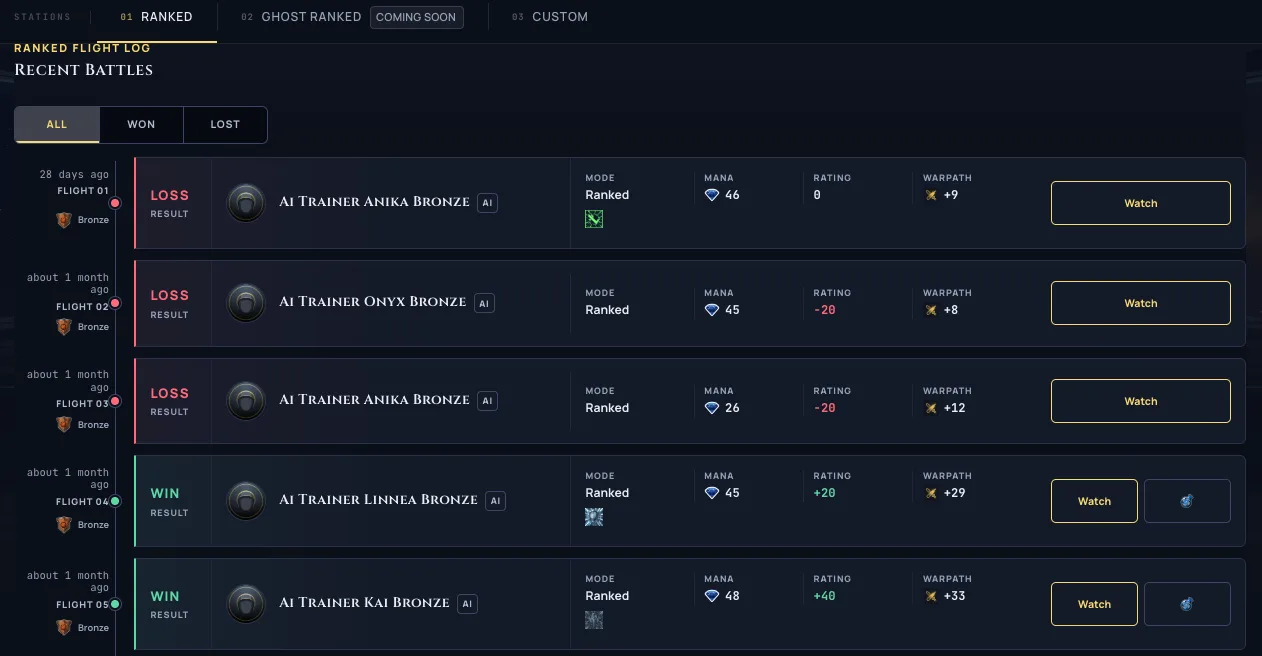Click the 28 days ago timestamp
1262x656 pixels.
74,174
